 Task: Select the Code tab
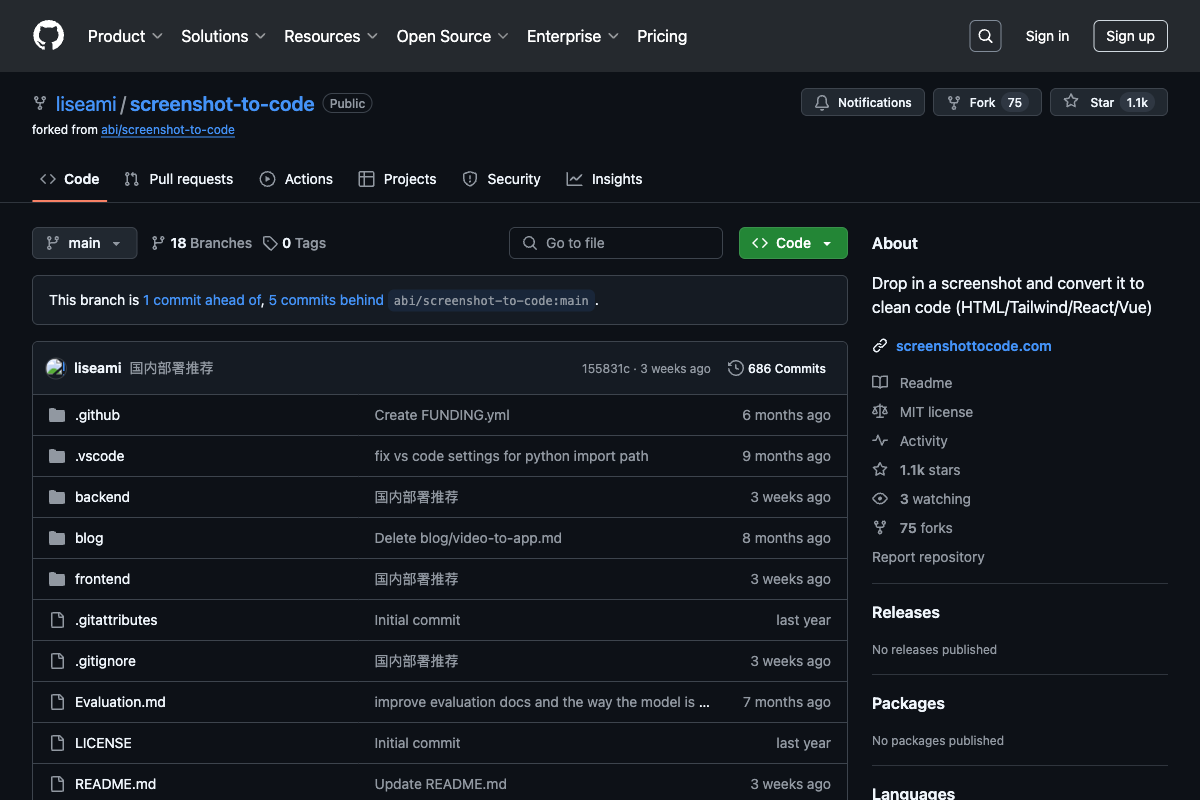point(70,179)
